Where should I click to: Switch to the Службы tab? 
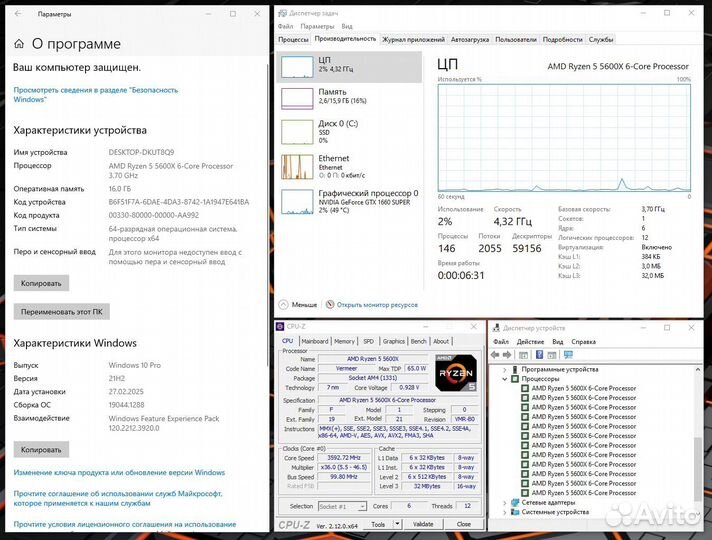point(601,40)
